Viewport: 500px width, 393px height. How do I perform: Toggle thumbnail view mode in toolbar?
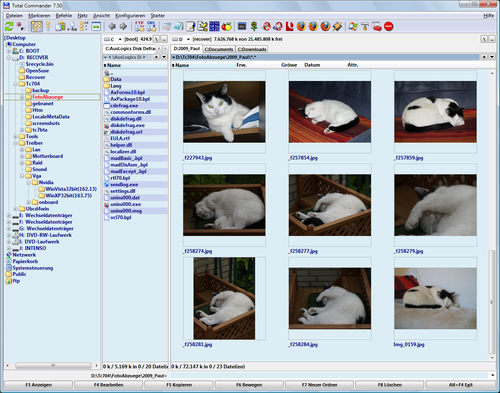point(37,26)
